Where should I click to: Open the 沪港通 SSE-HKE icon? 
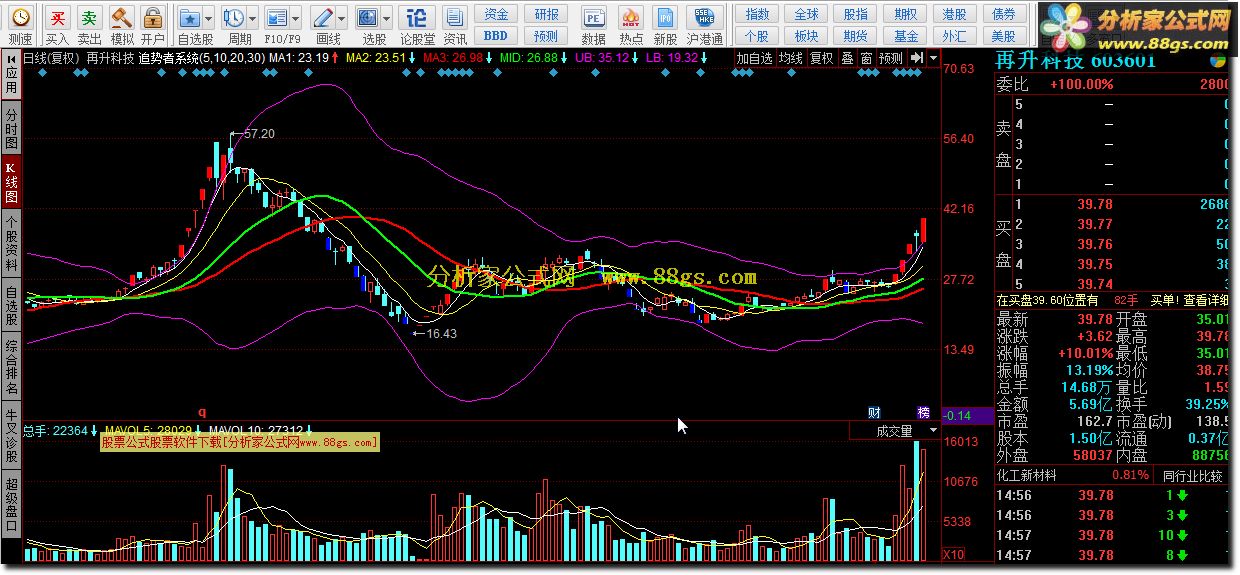click(704, 18)
